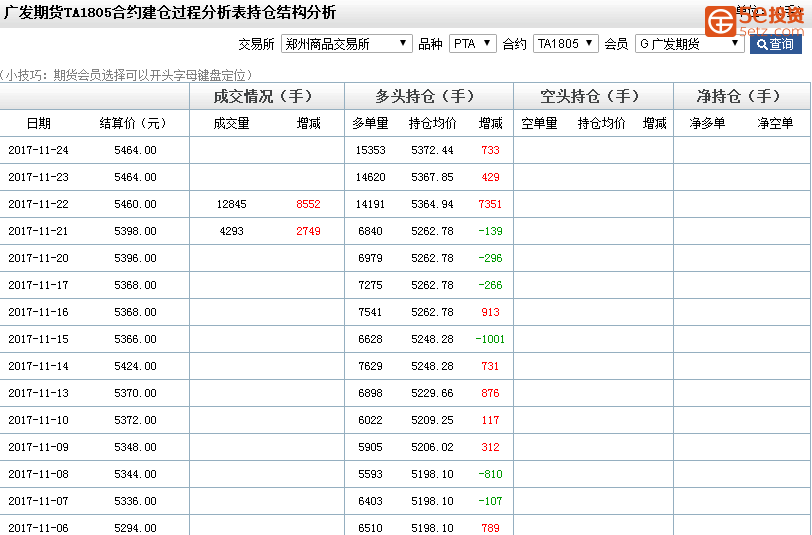Select the date 2017-11-21
This screenshot has width=812, height=535.
coord(38,231)
